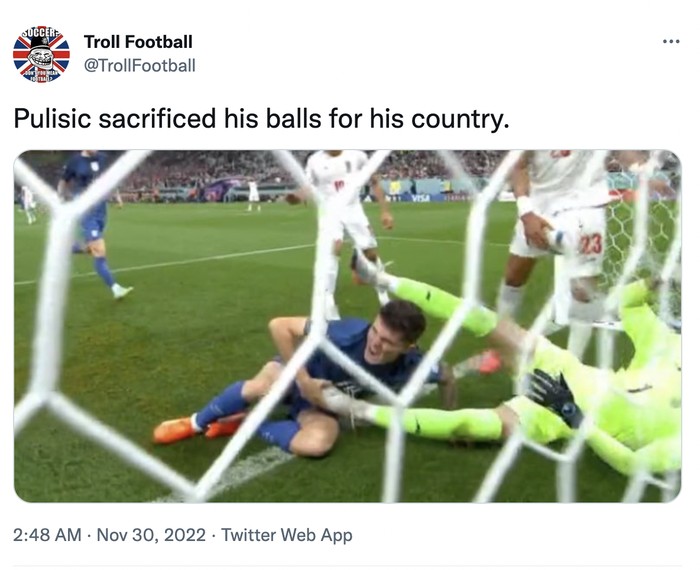This screenshot has width=700, height=570.
Task: Click the Troll Football display name
Action: point(138,42)
